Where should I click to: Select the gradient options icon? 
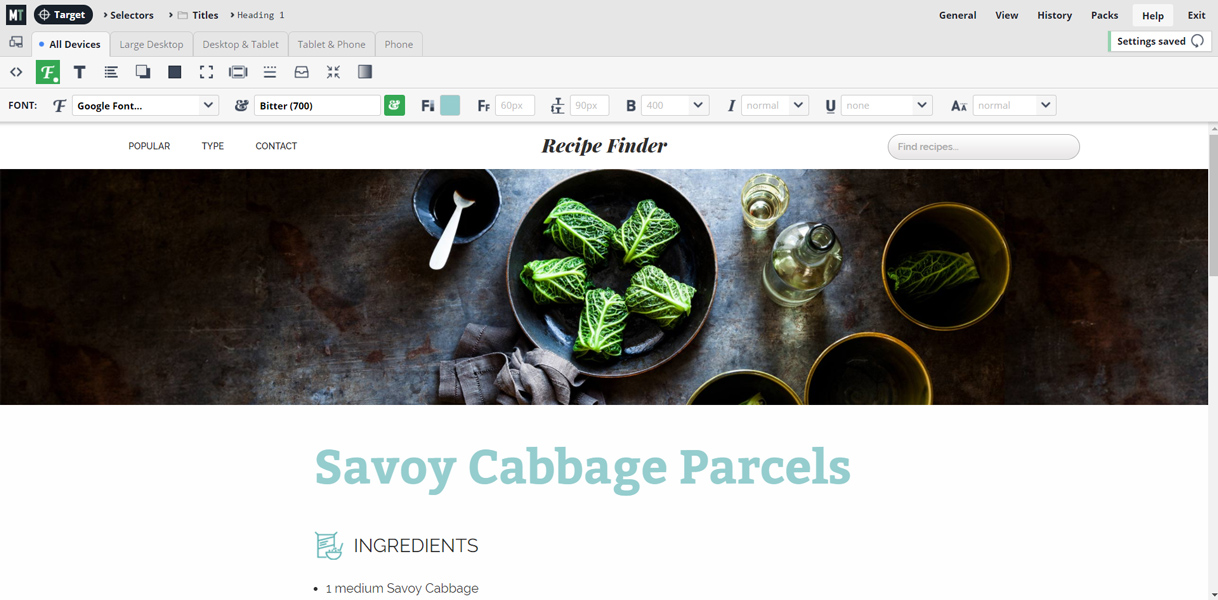[x=365, y=72]
